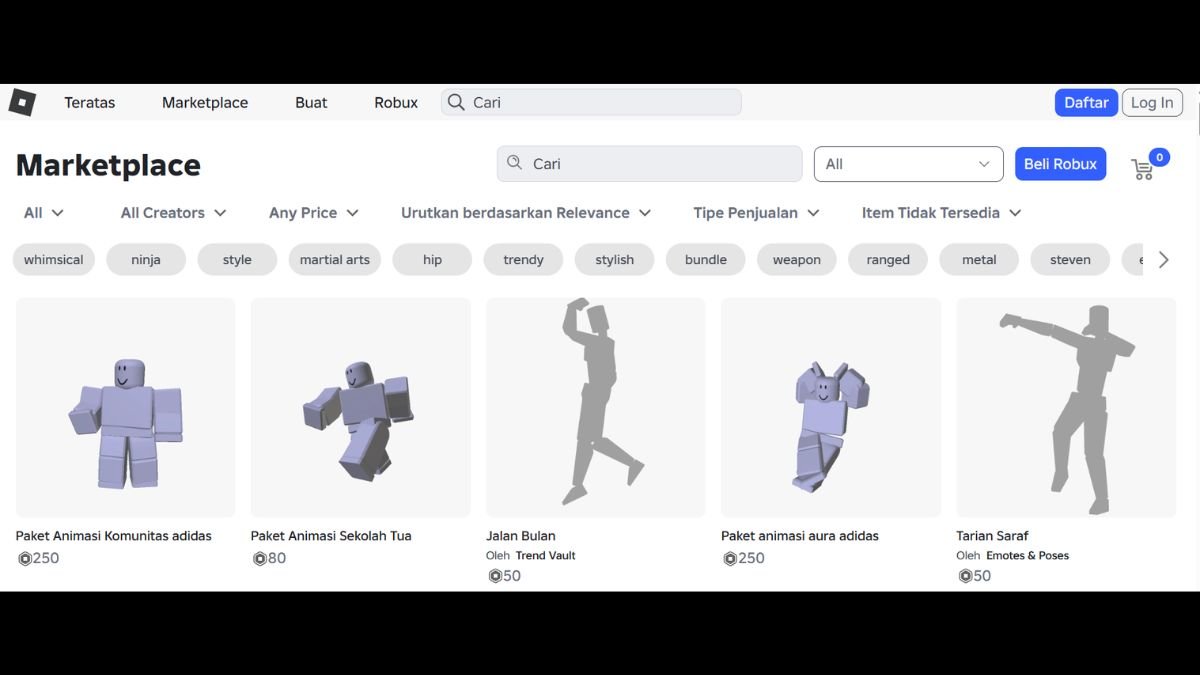Image resolution: width=1200 pixels, height=675 pixels.
Task: Click Paket animasi aura adidas title
Action: 800,536
